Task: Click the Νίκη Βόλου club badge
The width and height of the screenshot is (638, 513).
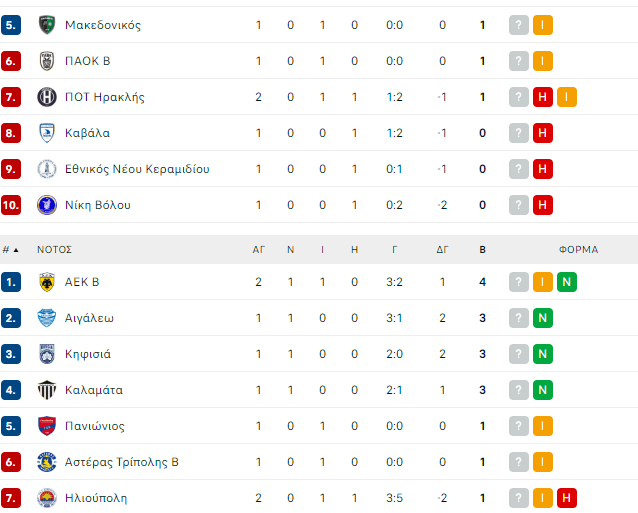Action: (46, 205)
